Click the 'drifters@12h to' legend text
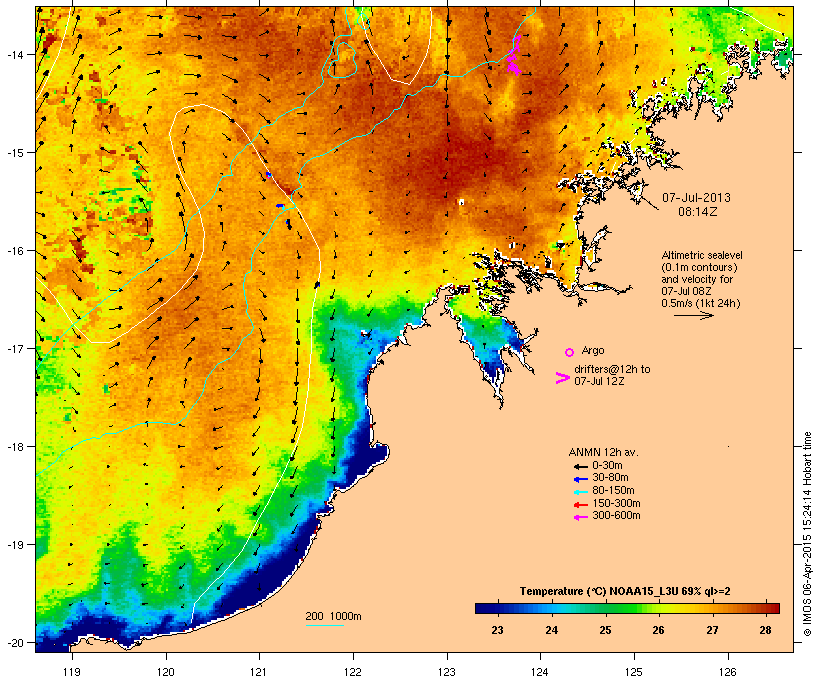The width and height of the screenshot is (820, 680). click(x=612, y=369)
